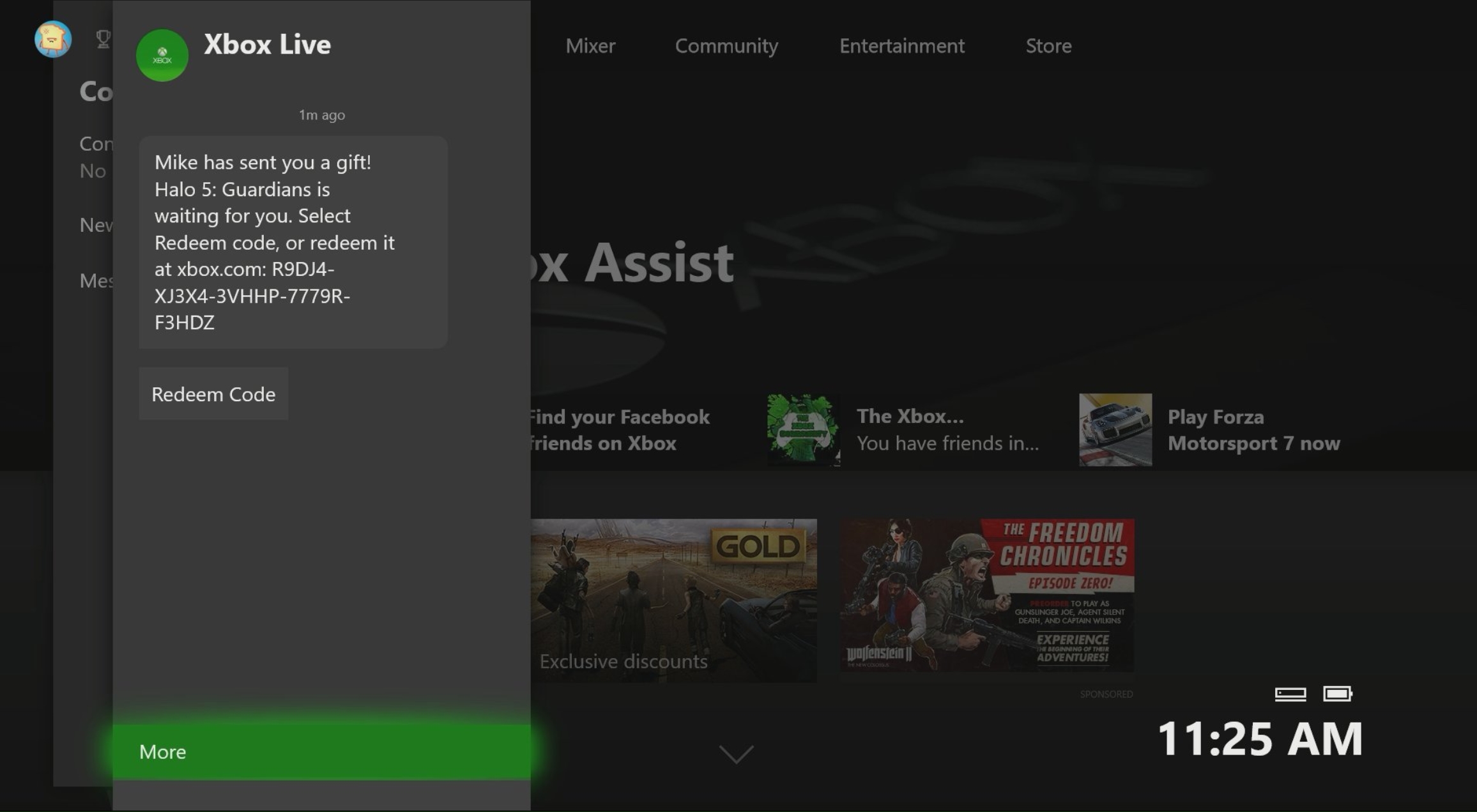Image resolution: width=1477 pixels, height=812 pixels.
Task: Open the Community tab
Action: (726, 46)
